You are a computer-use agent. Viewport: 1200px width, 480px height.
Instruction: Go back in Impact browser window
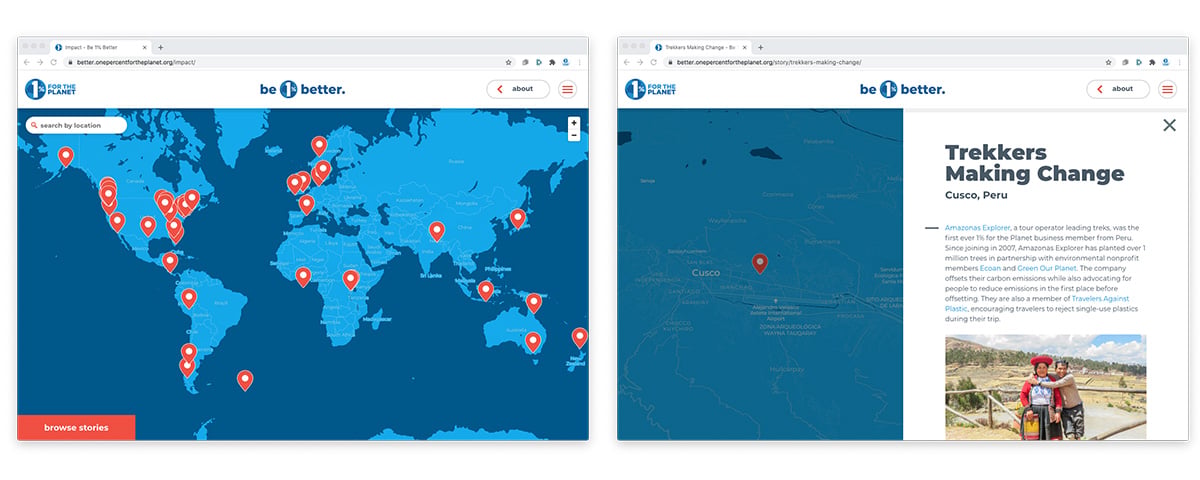point(26,62)
